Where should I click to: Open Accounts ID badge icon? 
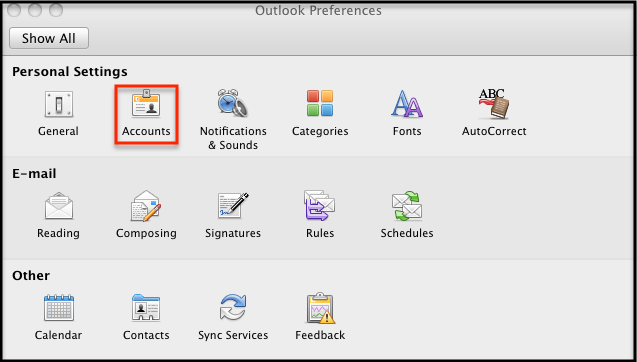[x=146, y=104]
